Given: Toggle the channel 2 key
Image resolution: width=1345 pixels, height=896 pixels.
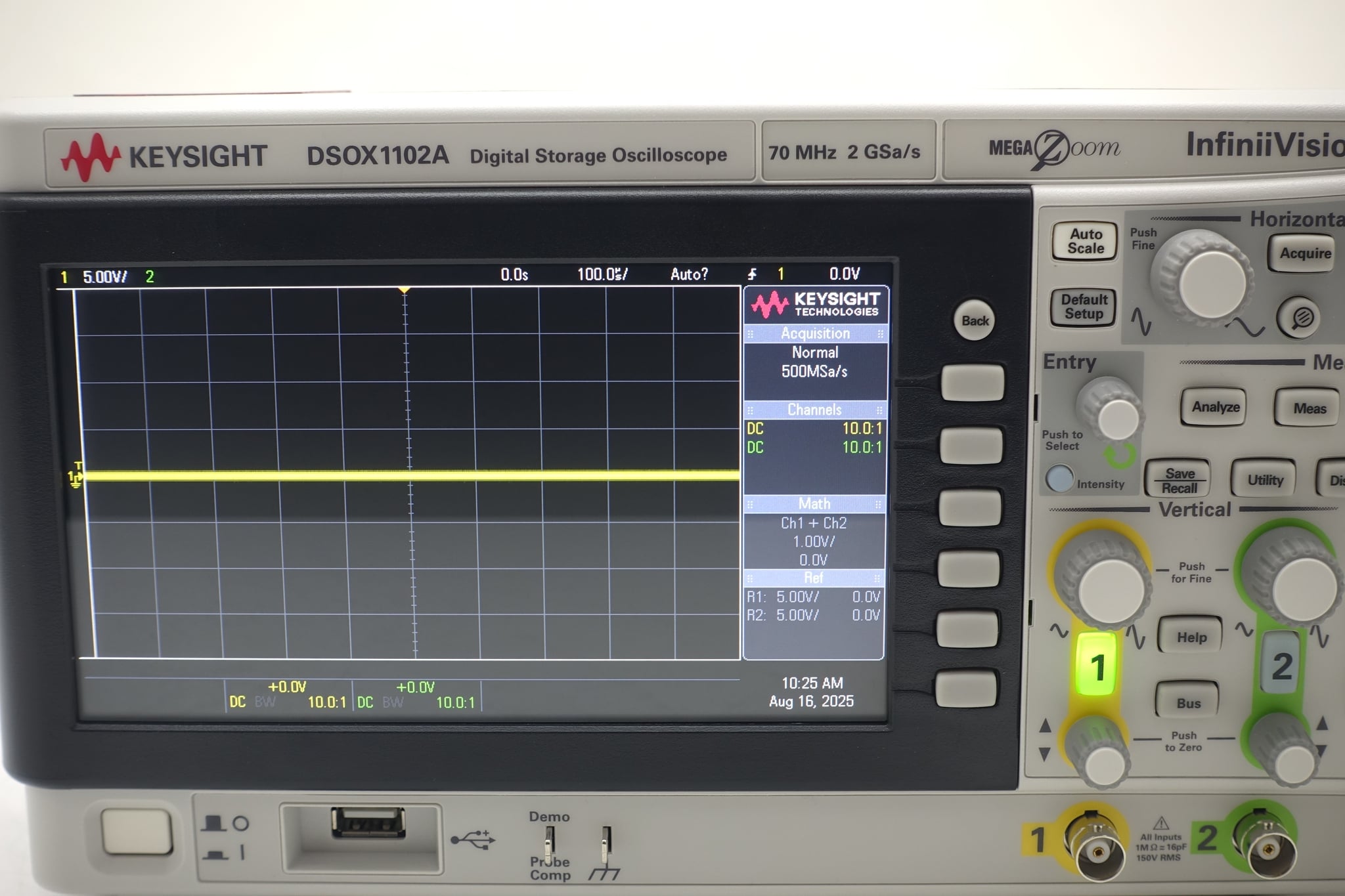Looking at the screenshot, I should pyautogui.click(x=1280, y=664).
